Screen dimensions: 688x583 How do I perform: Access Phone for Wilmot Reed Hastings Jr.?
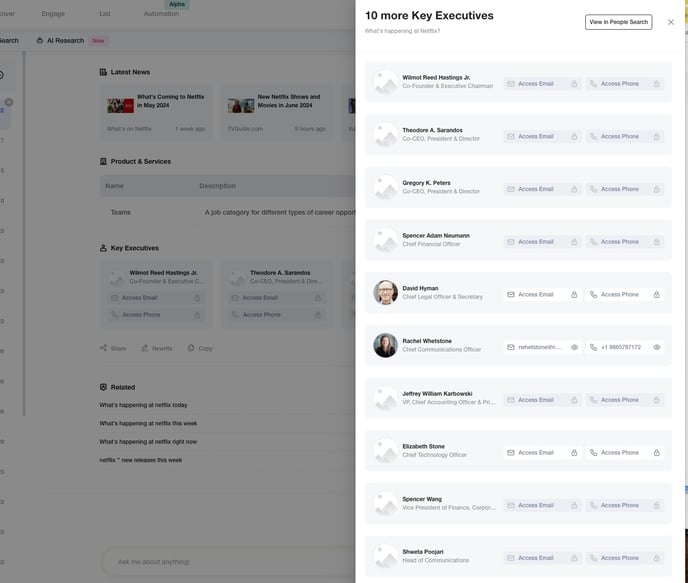[624, 84]
